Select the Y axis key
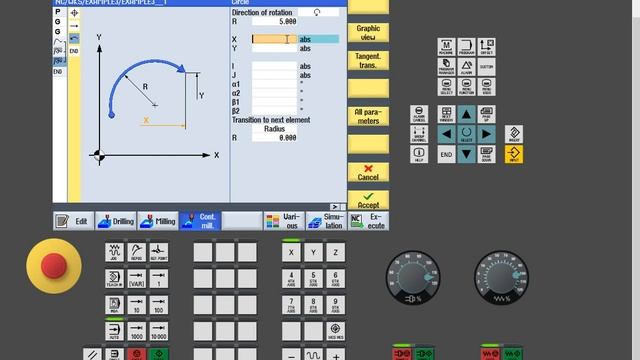This screenshot has height=360, width=640. (x=313, y=253)
